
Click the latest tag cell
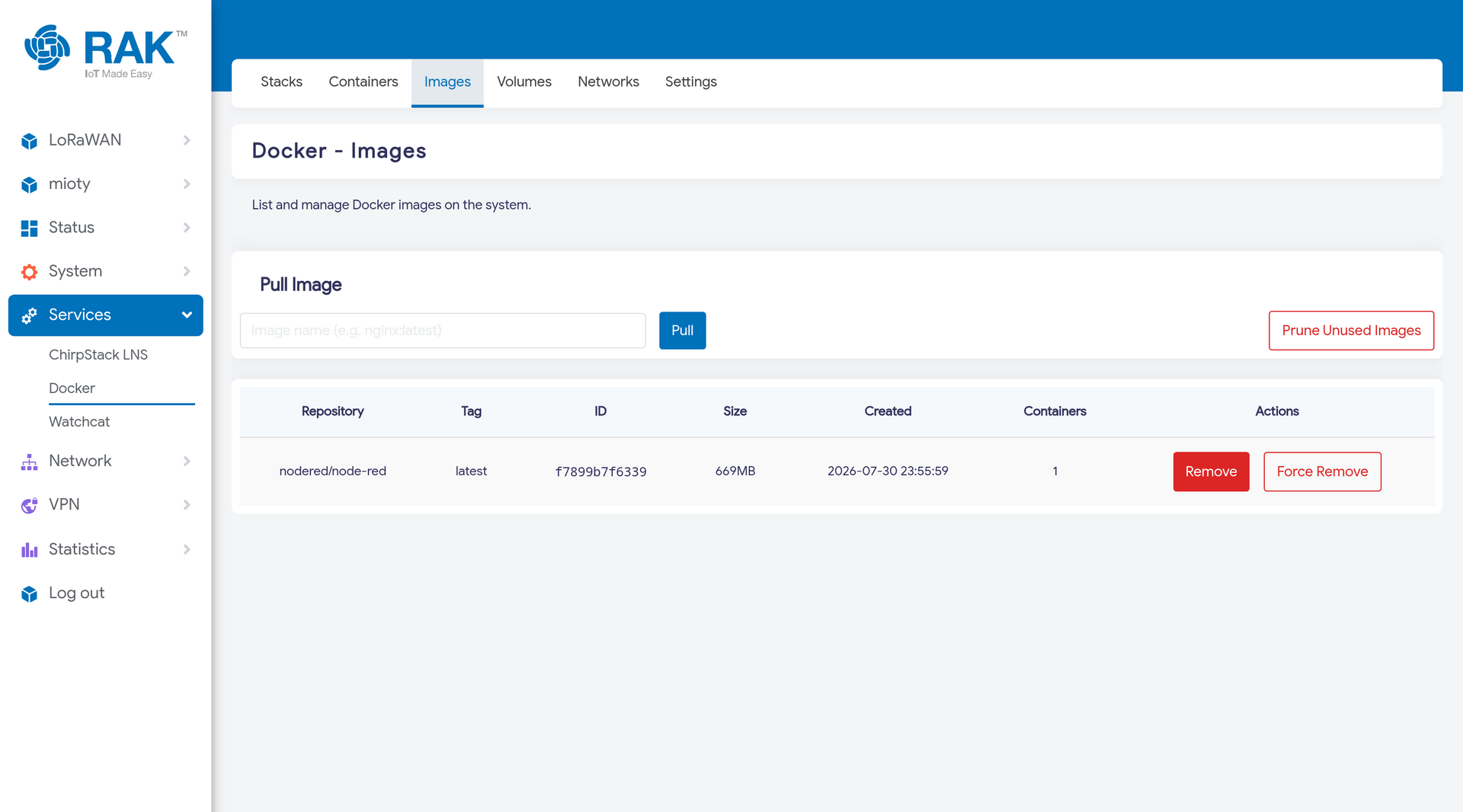point(471,472)
